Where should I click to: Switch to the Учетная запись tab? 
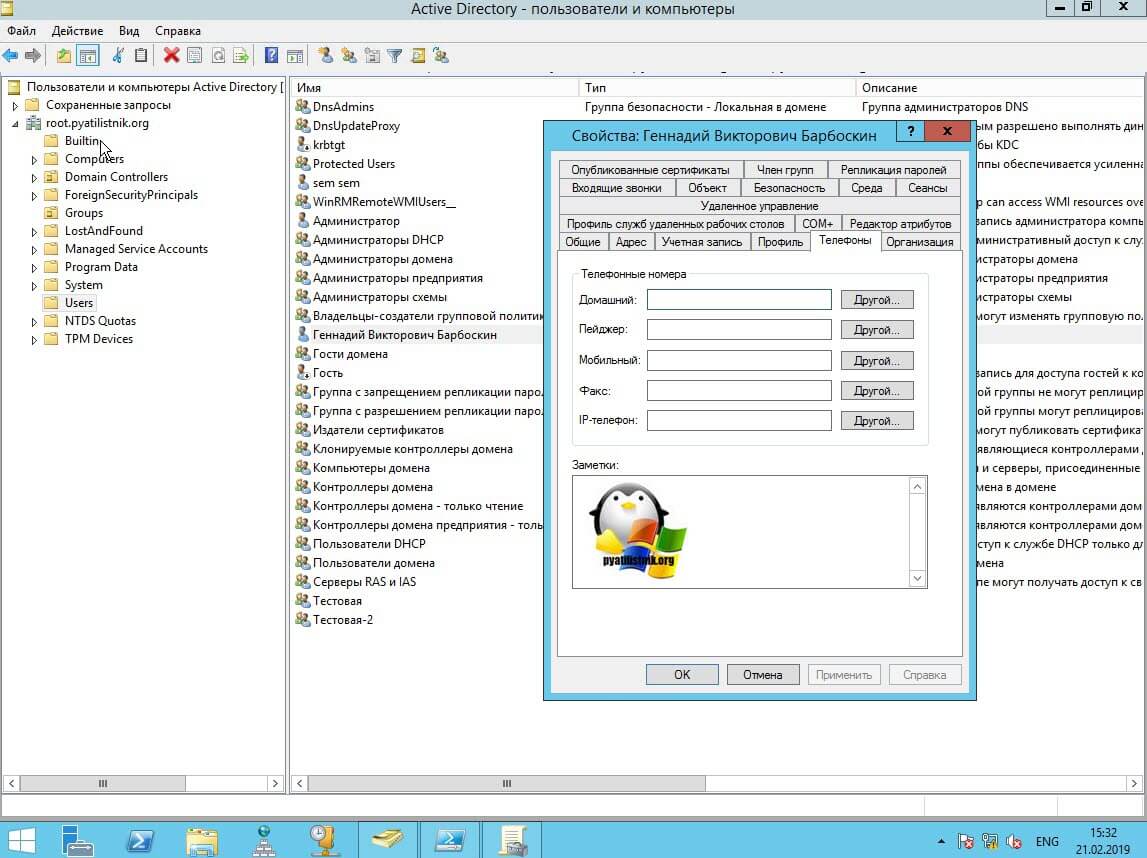click(702, 242)
